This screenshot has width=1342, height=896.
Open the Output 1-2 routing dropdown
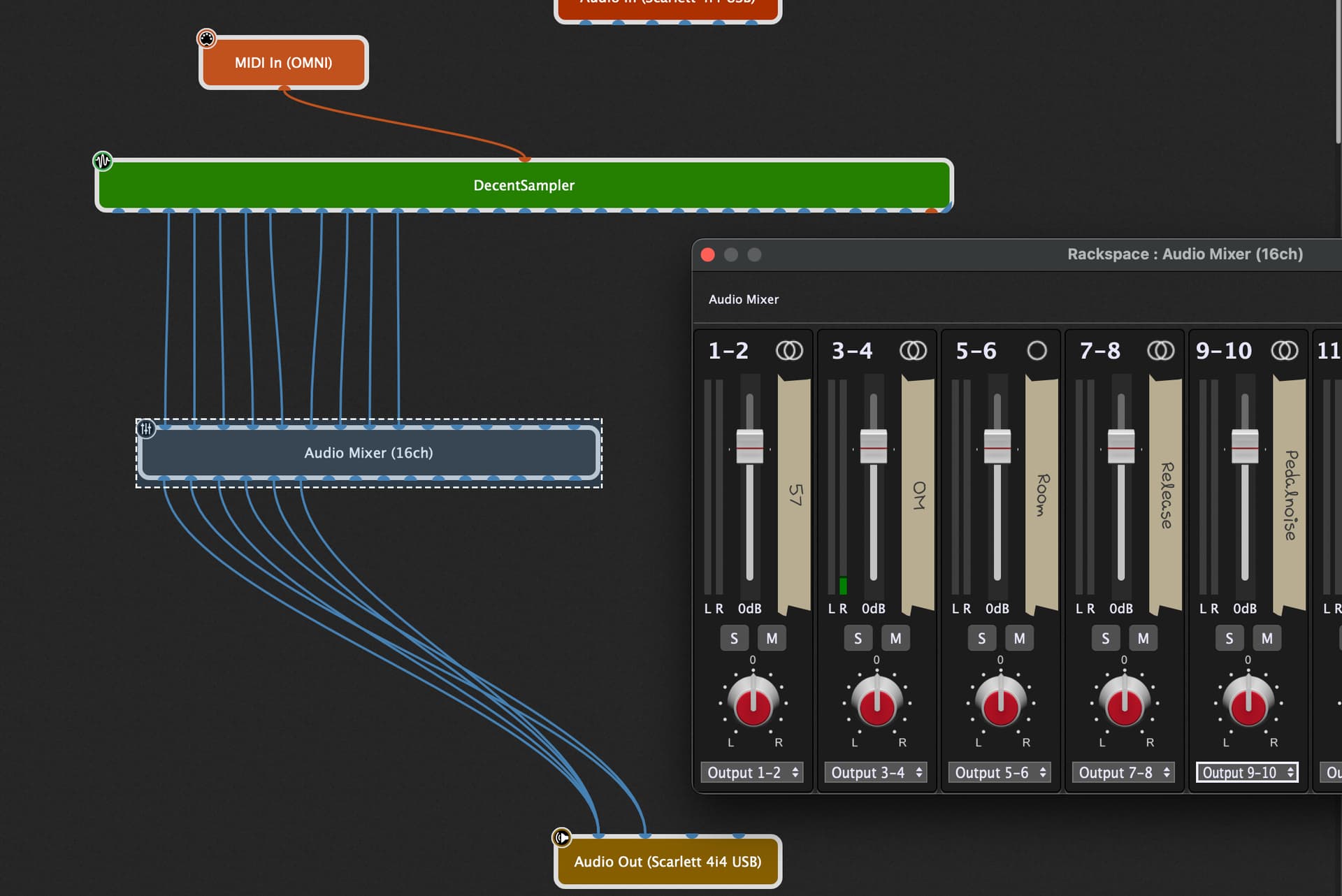pos(751,772)
